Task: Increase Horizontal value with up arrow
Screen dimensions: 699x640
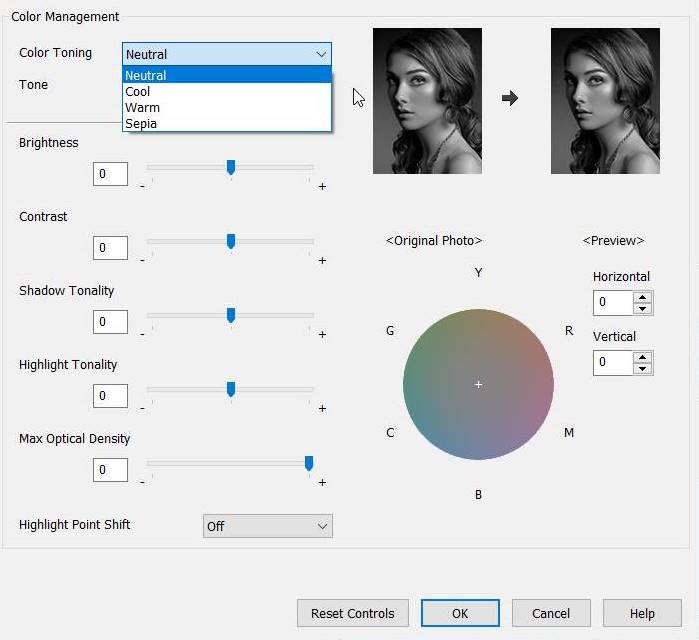Action: coord(643,296)
